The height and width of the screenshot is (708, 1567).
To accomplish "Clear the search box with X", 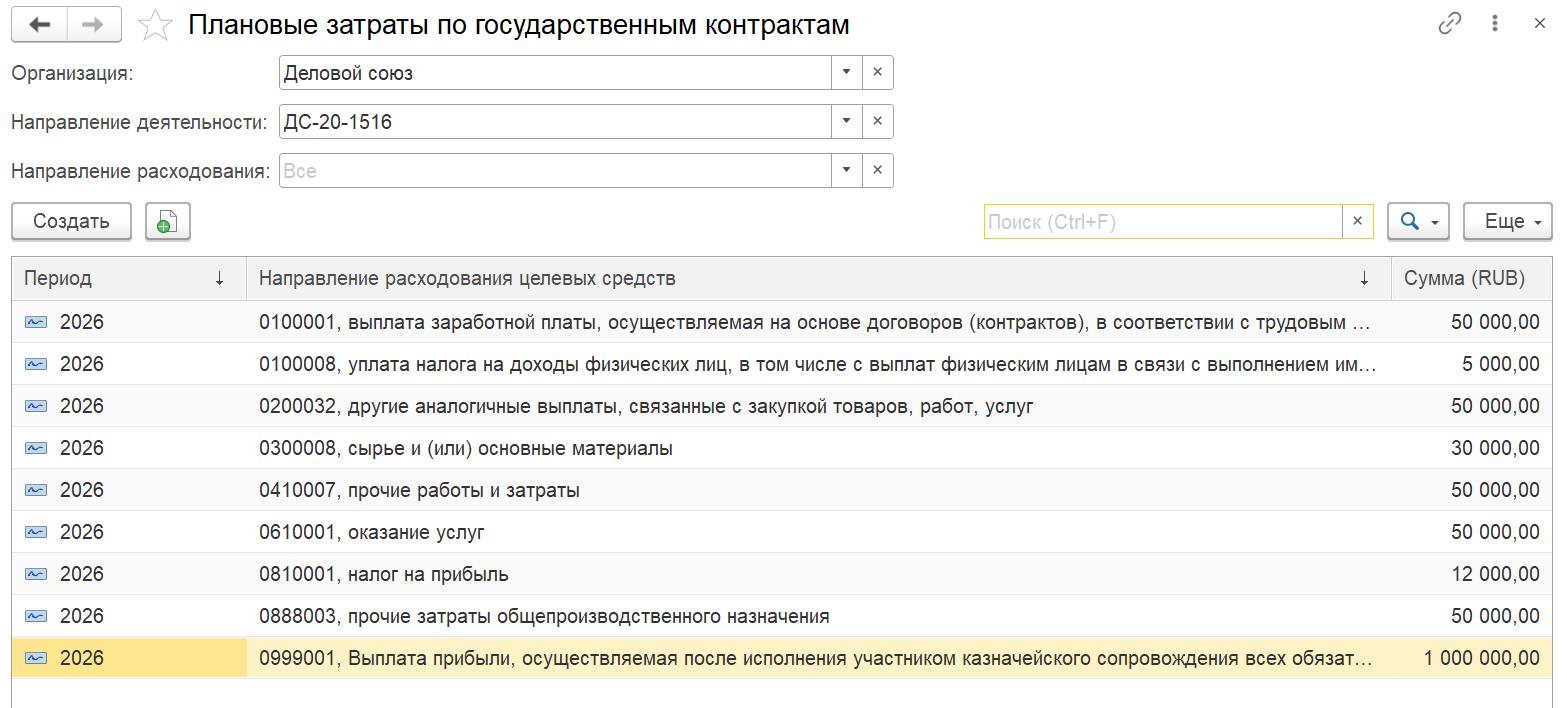I will pyautogui.click(x=1357, y=222).
